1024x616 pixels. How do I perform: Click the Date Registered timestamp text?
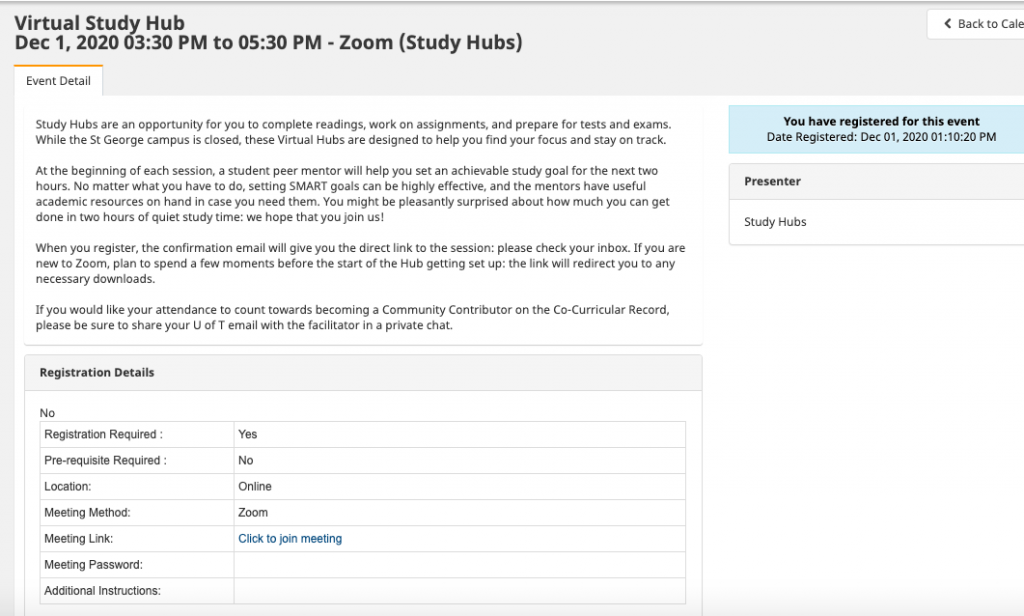tap(881, 137)
